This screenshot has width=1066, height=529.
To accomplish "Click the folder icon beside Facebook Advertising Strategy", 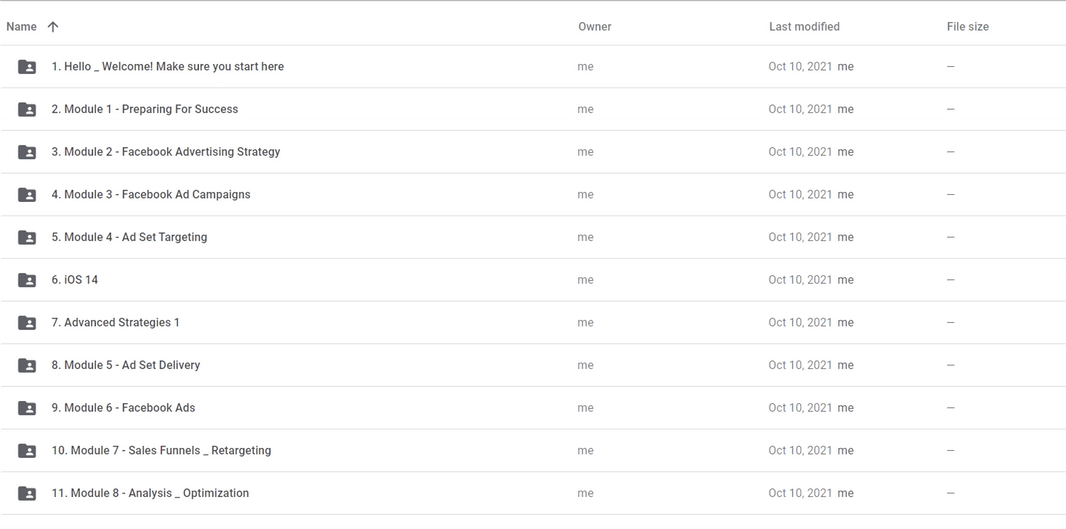I will (x=27, y=152).
